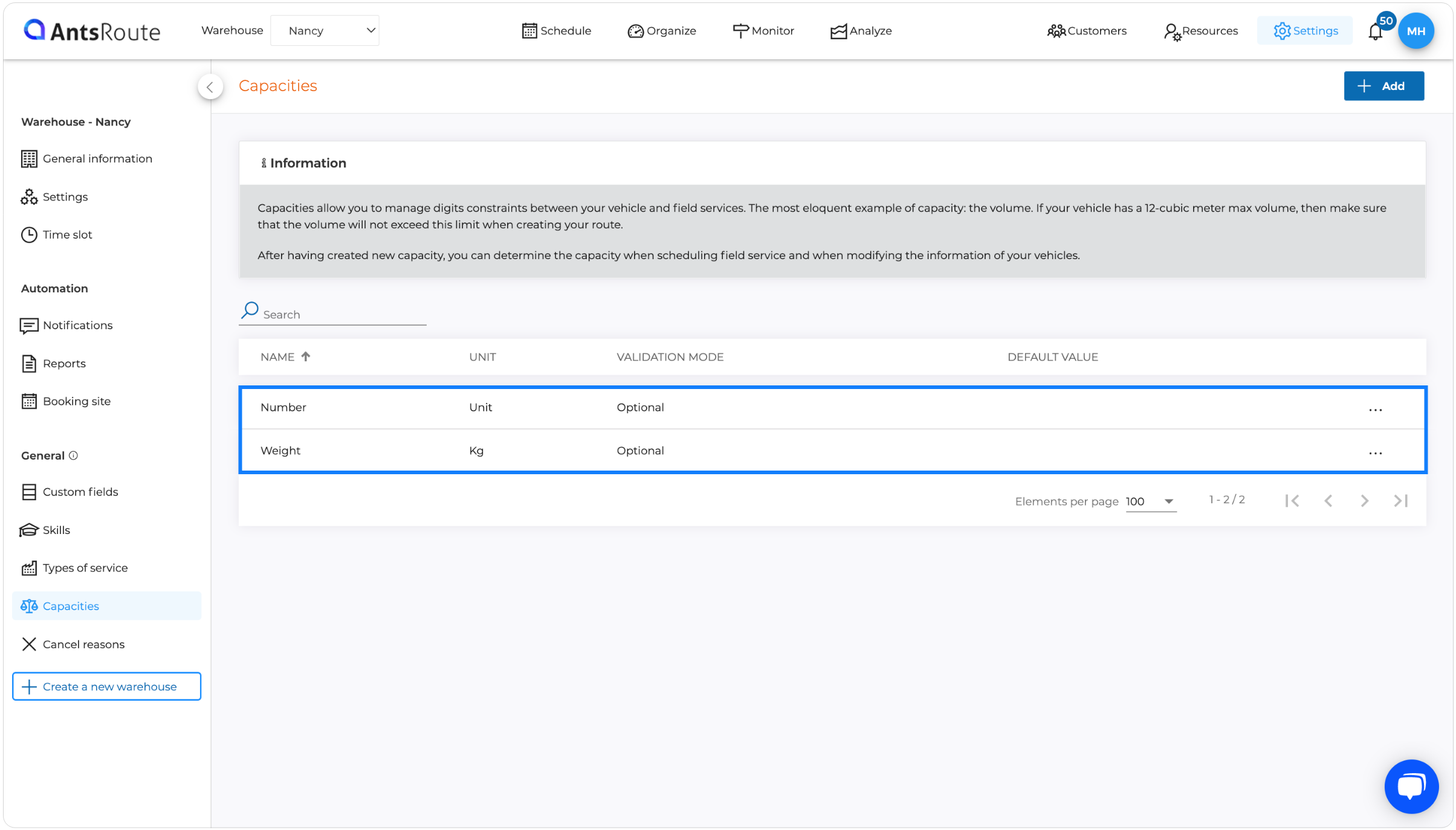The height and width of the screenshot is (830, 1456).
Task: Go to the Analyze menu
Action: point(861,31)
